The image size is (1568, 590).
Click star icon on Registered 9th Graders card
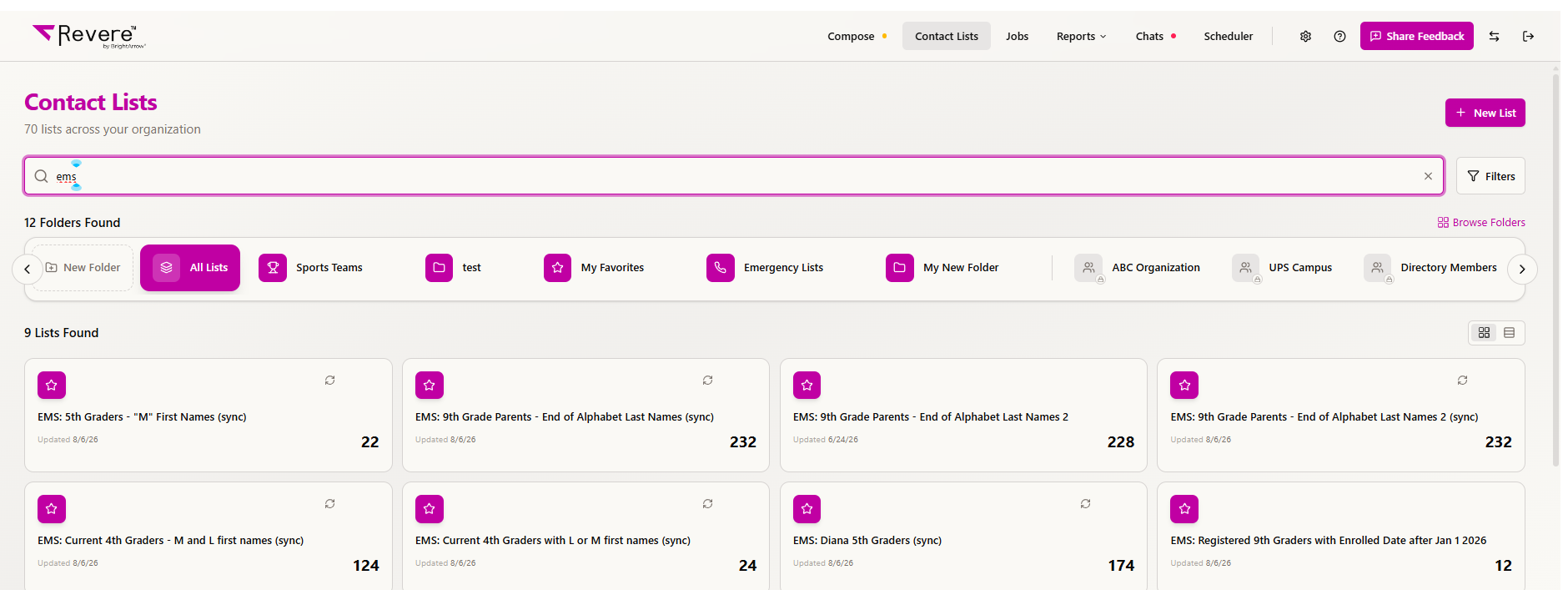click(1184, 508)
